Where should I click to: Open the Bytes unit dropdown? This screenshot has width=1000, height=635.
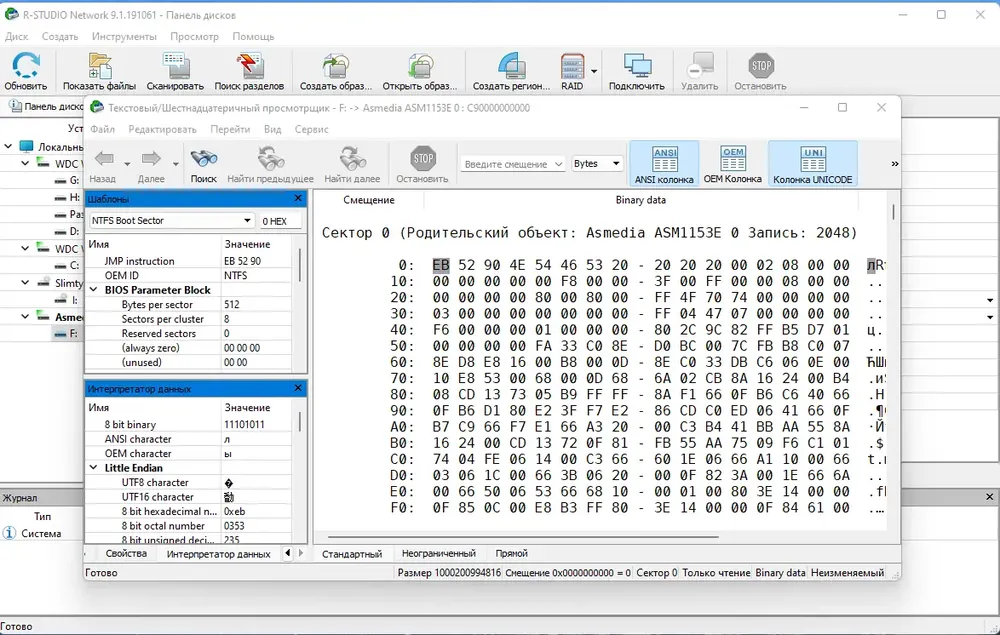tap(616, 164)
